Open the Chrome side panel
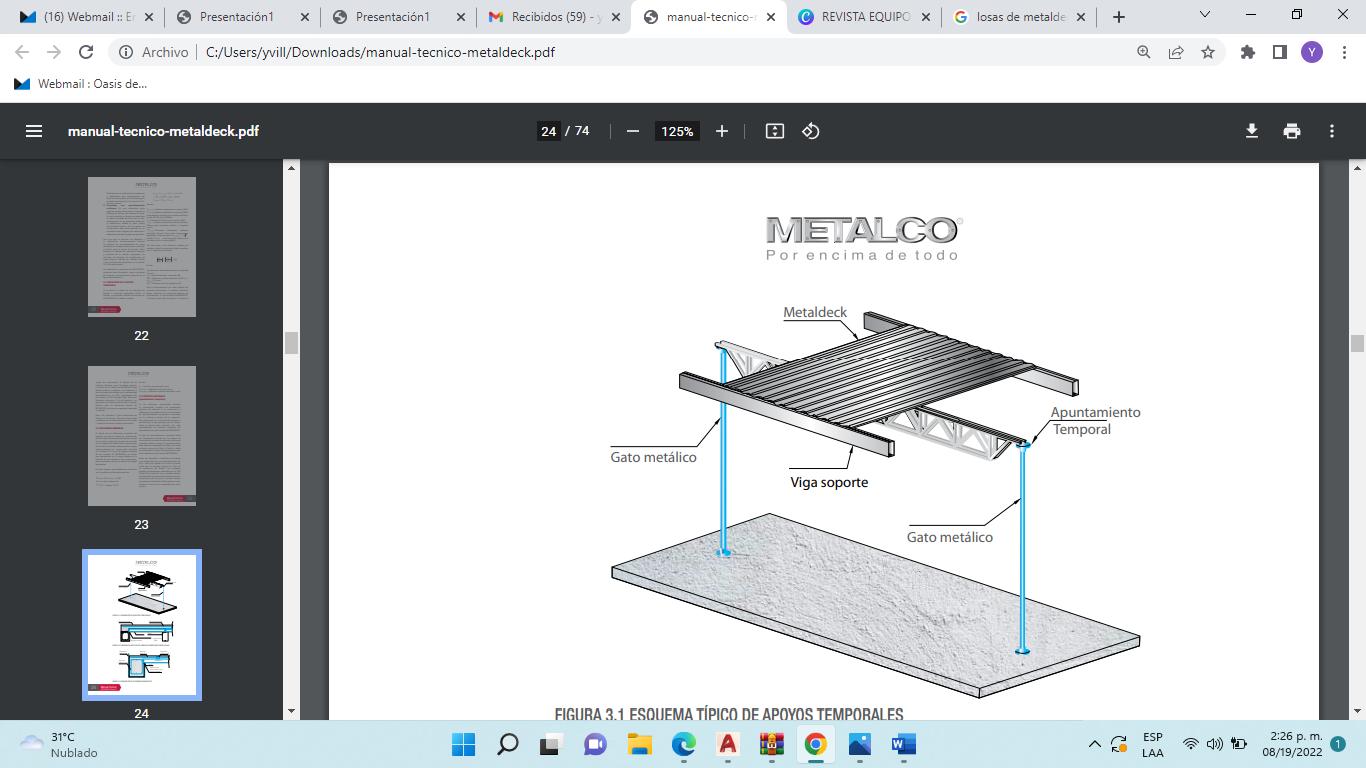This screenshot has width=1366, height=768. click(x=1280, y=52)
